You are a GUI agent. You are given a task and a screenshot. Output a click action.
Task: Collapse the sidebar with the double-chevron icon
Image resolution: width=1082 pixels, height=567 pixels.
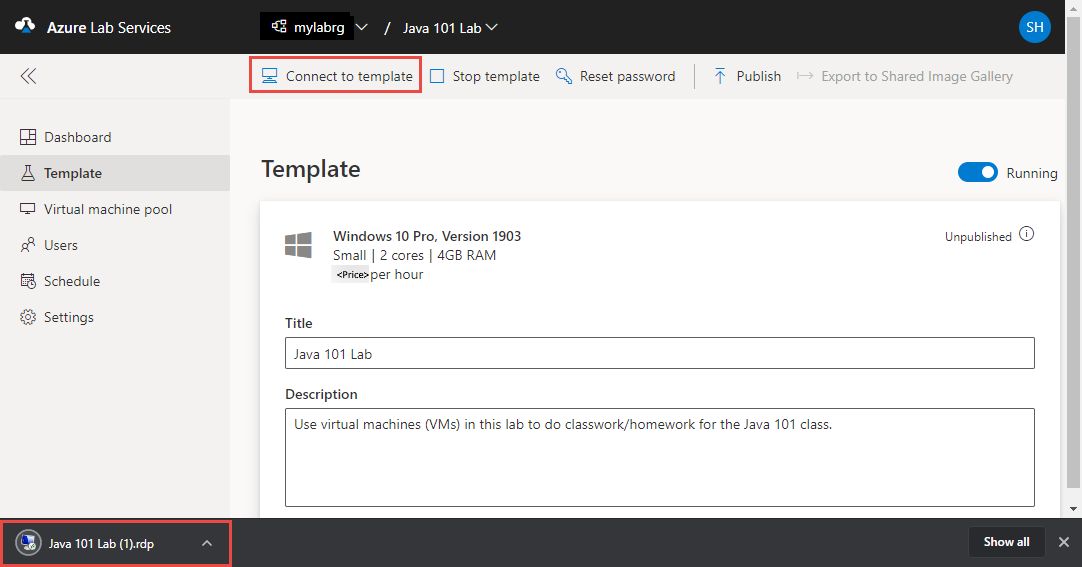(28, 76)
